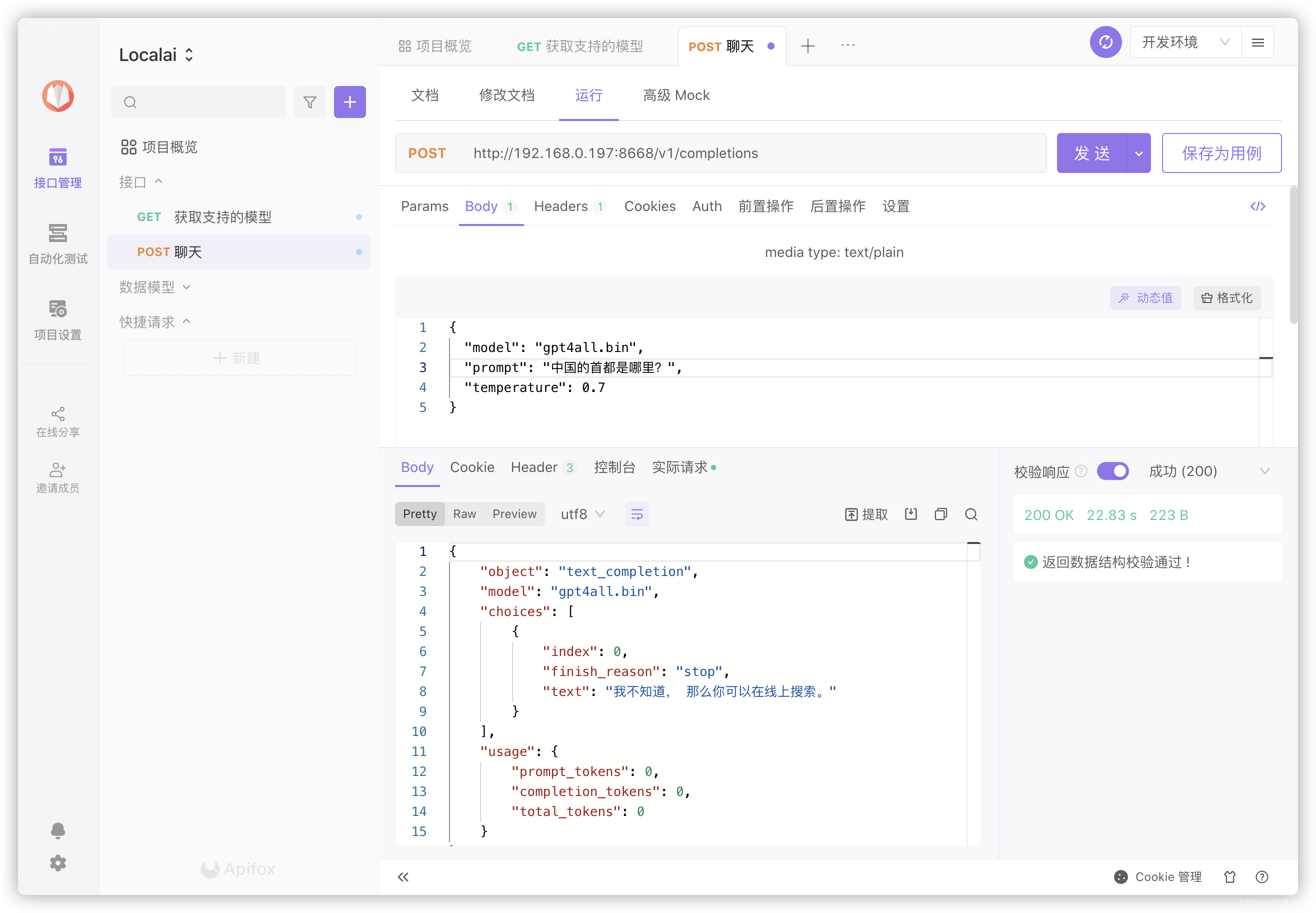Open the 实际请求 tab
This screenshot has width=1316, height=913.
683,467
